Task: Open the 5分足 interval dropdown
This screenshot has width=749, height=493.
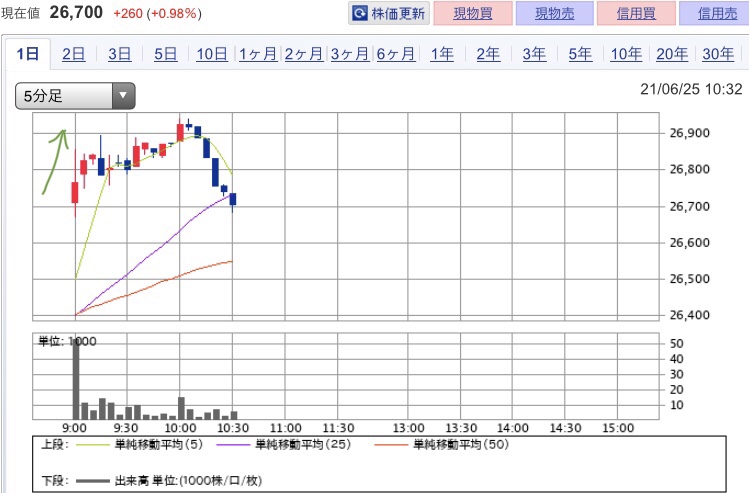Action: (x=75, y=96)
